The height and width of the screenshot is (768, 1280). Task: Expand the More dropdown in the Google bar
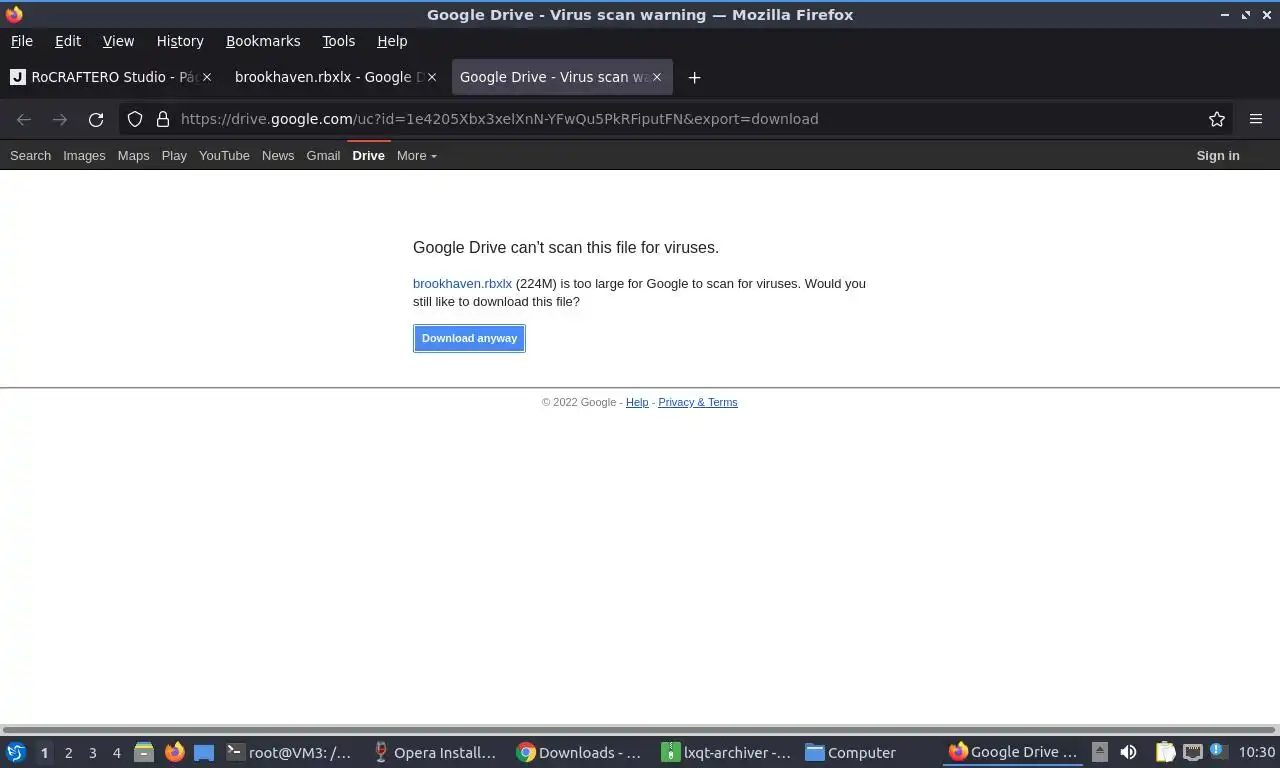pos(416,155)
